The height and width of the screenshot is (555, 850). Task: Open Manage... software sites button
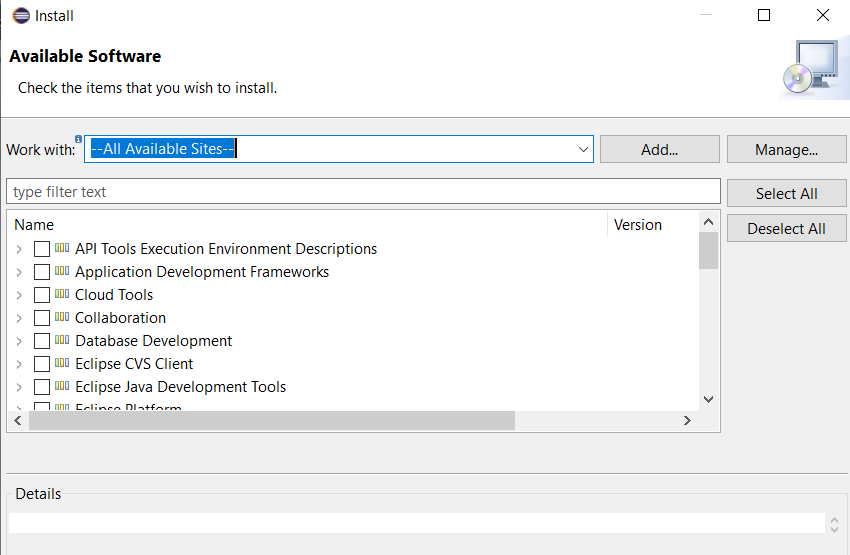(x=786, y=149)
